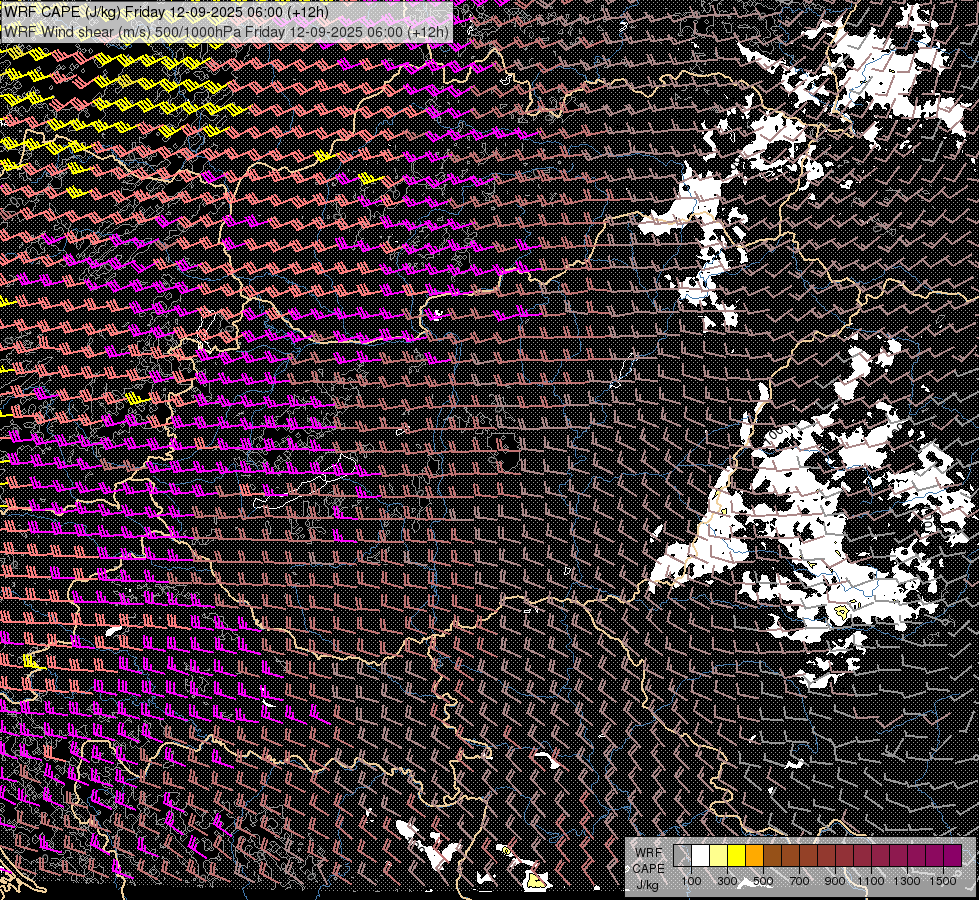Click the WRF Wind shear title line
The height and width of the screenshot is (900, 979).
[226, 31]
